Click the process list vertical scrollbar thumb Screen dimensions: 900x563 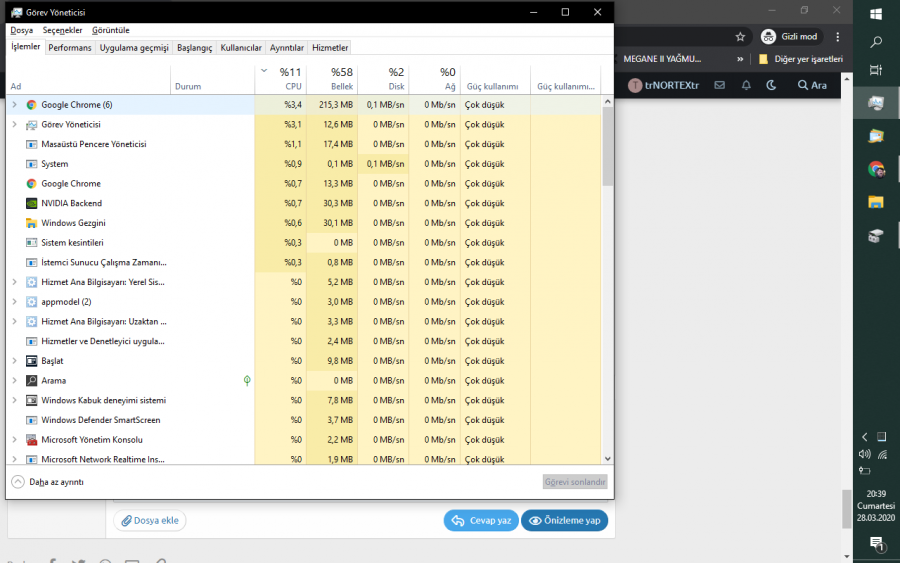click(x=607, y=146)
